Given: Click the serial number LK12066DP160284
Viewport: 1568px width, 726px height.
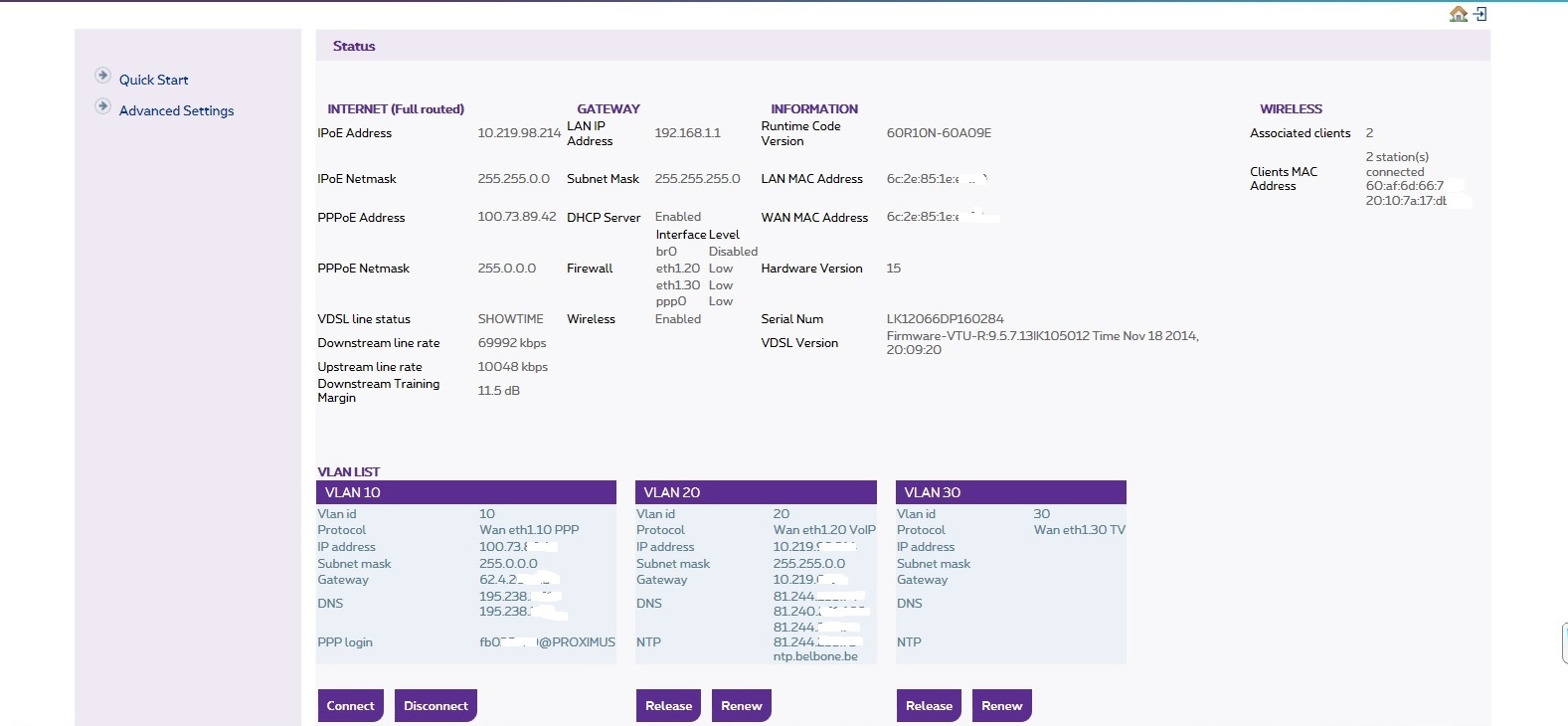Looking at the screenshot, I should tap(945, 319).
